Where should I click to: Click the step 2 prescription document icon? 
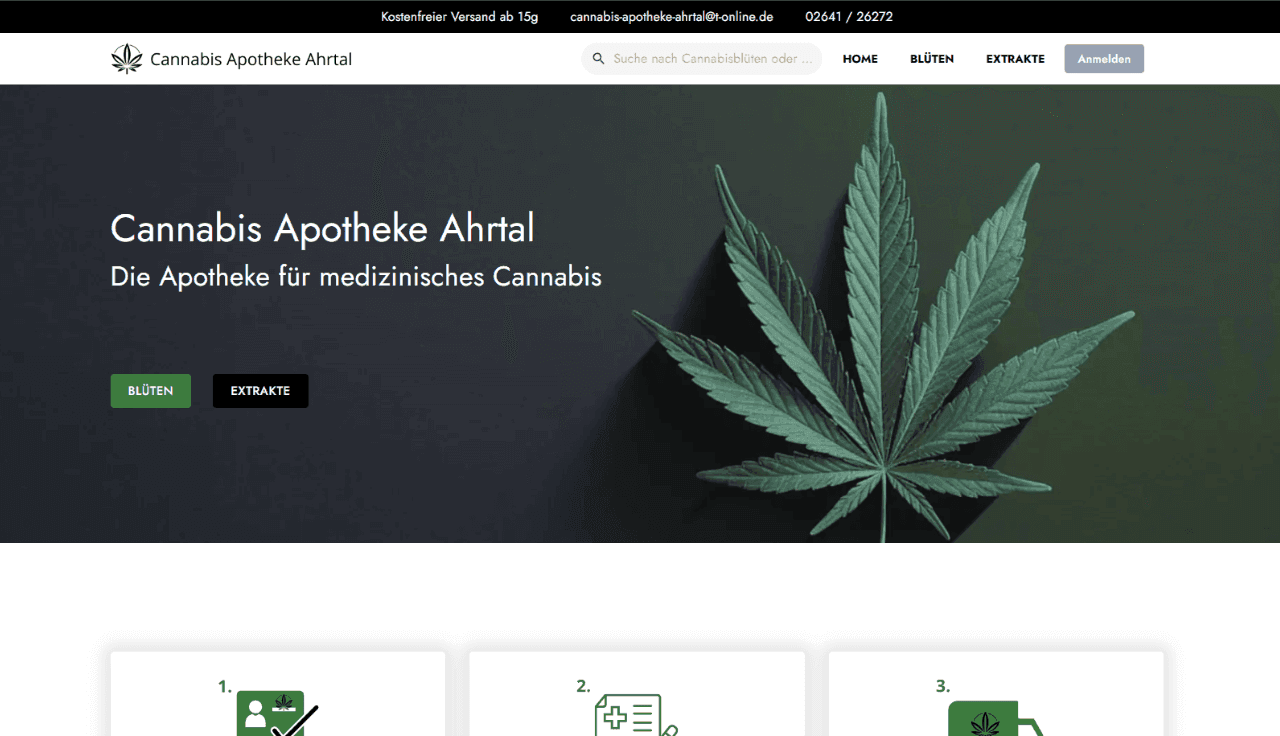(x=637, y=715)
